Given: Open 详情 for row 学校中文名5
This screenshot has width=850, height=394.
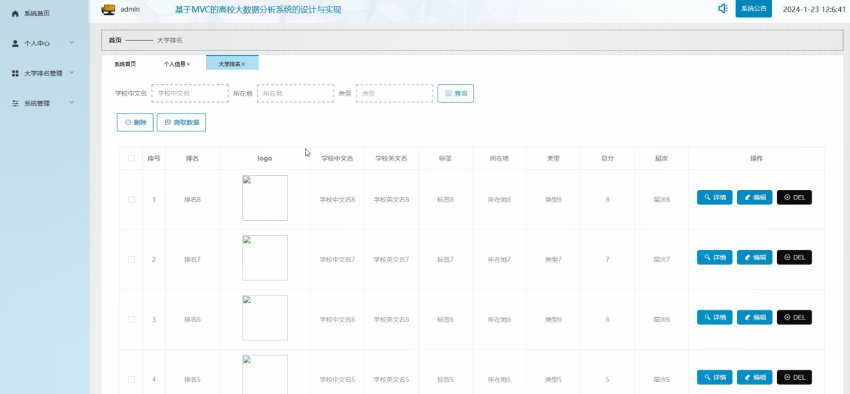Looking at the screenshot, I should (714, 377).
